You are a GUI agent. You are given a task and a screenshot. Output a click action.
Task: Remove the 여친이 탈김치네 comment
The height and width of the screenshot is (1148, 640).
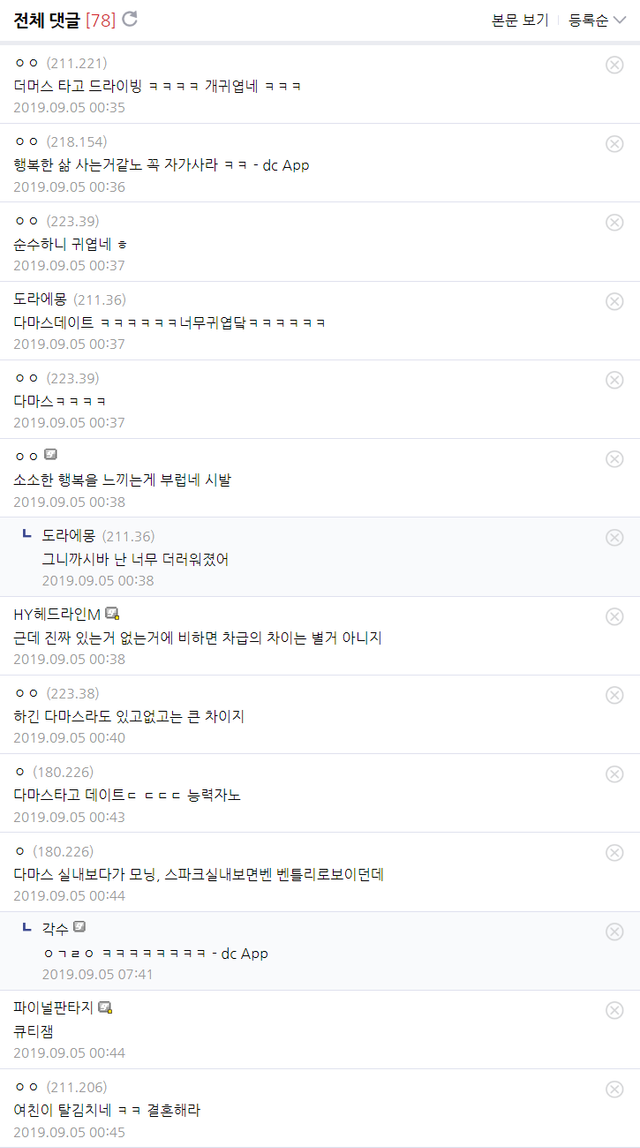pyautogui.click(x=614, y=1089)
